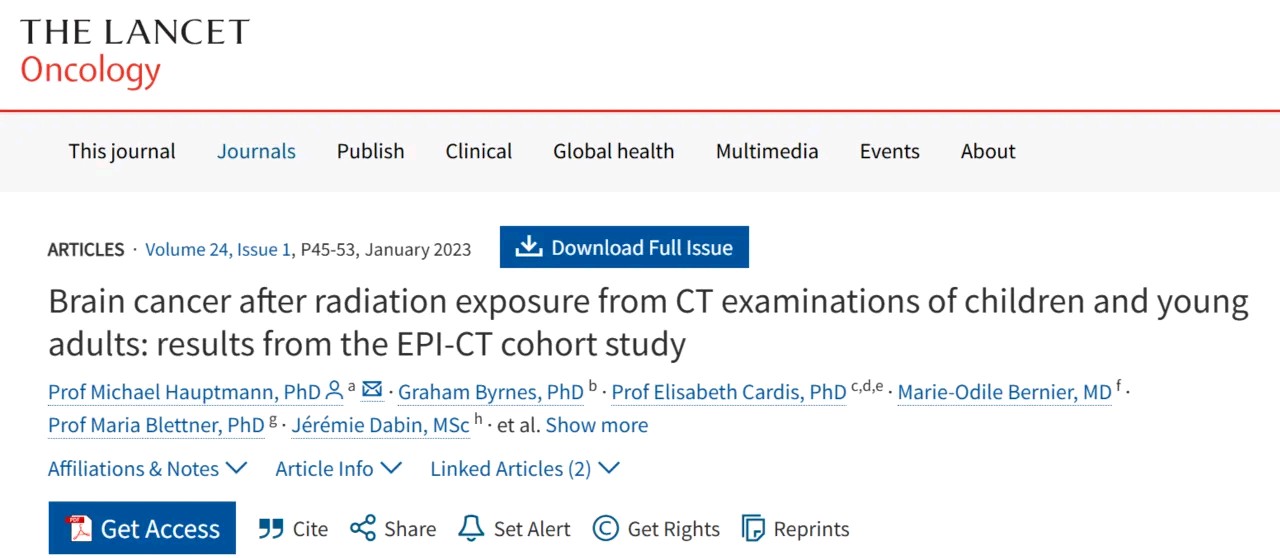Viewport: 1280px width, 558px height.
Task: Open the Journals menu
Action: [256, 151]
